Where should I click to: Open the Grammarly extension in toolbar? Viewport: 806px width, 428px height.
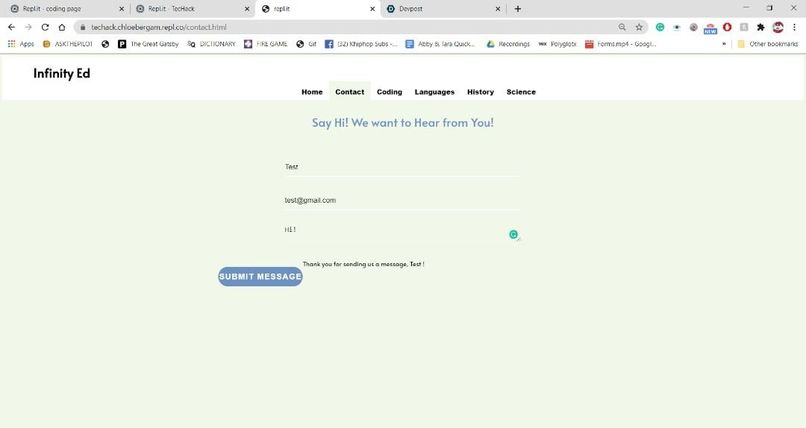pyautogui.click(x=660, y=27)
